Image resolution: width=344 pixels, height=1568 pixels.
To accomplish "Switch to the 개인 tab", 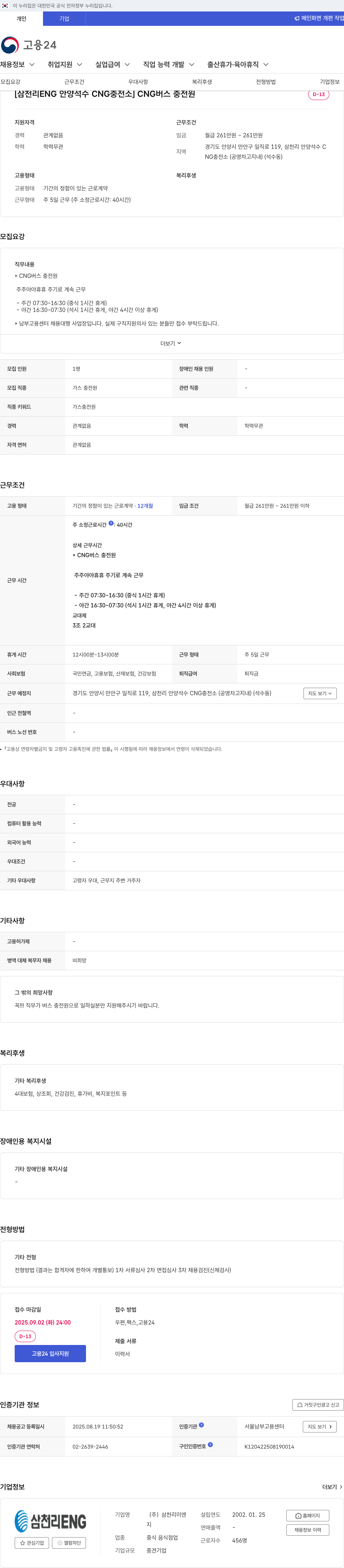I will coord(21,18).
